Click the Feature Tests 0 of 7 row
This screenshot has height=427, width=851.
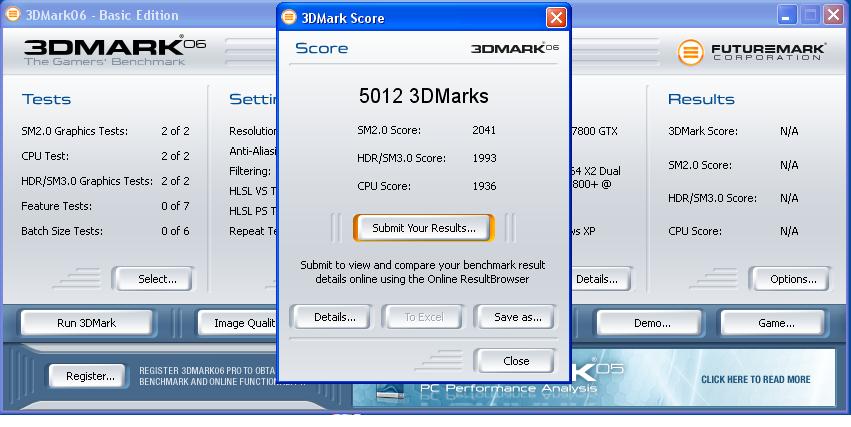click(x=105, y=206)
